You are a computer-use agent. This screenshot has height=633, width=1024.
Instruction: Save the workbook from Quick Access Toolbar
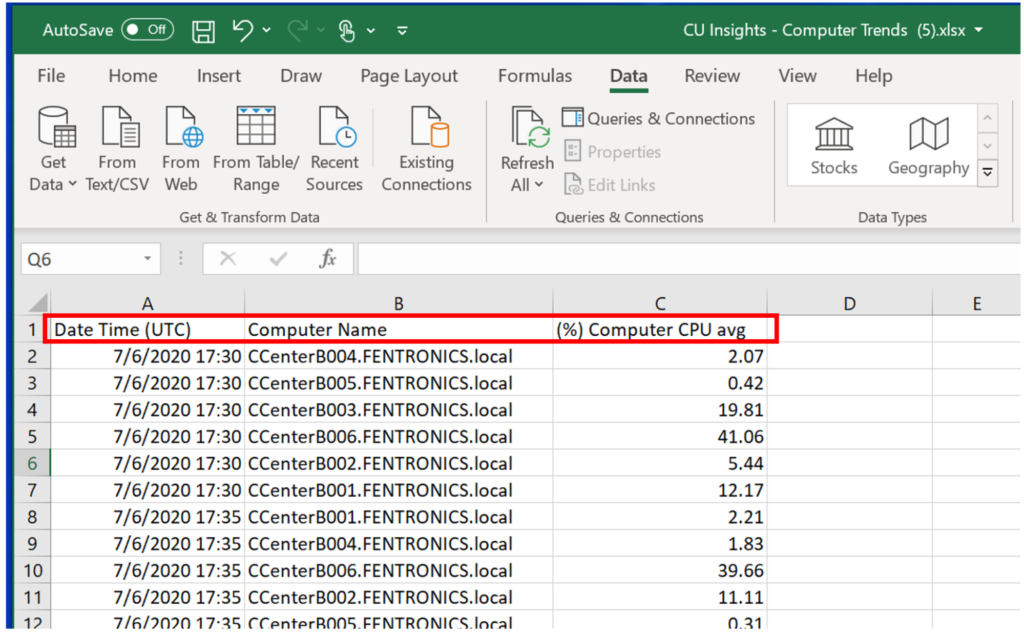(x=203, y=30)
